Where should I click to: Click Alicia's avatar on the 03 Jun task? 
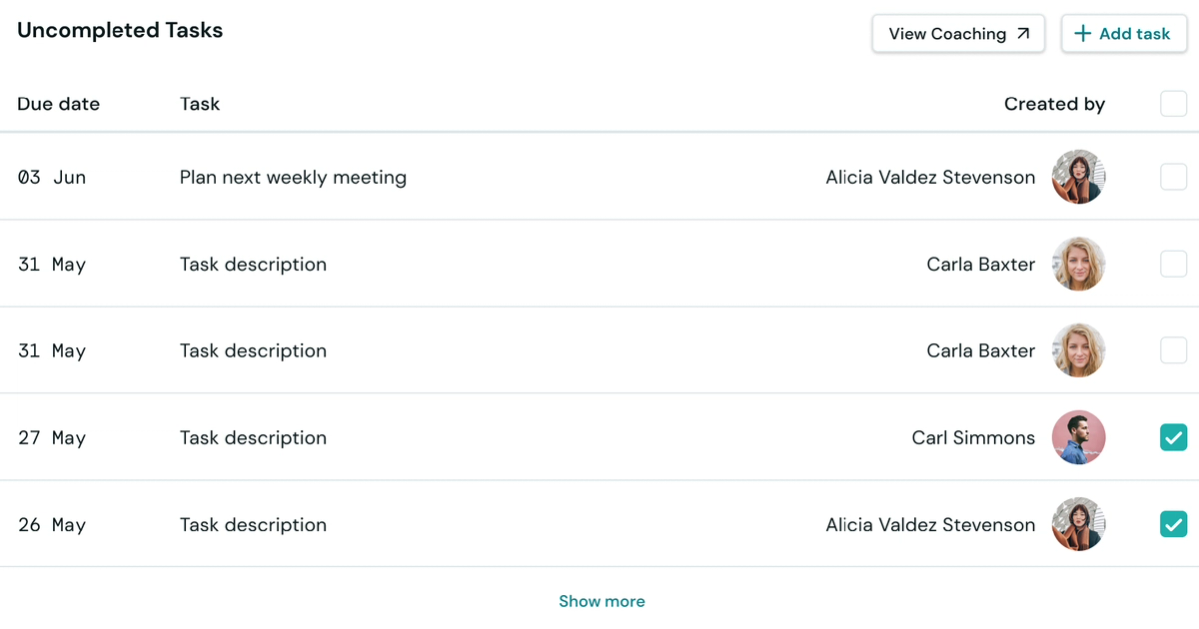point(1078,177)
